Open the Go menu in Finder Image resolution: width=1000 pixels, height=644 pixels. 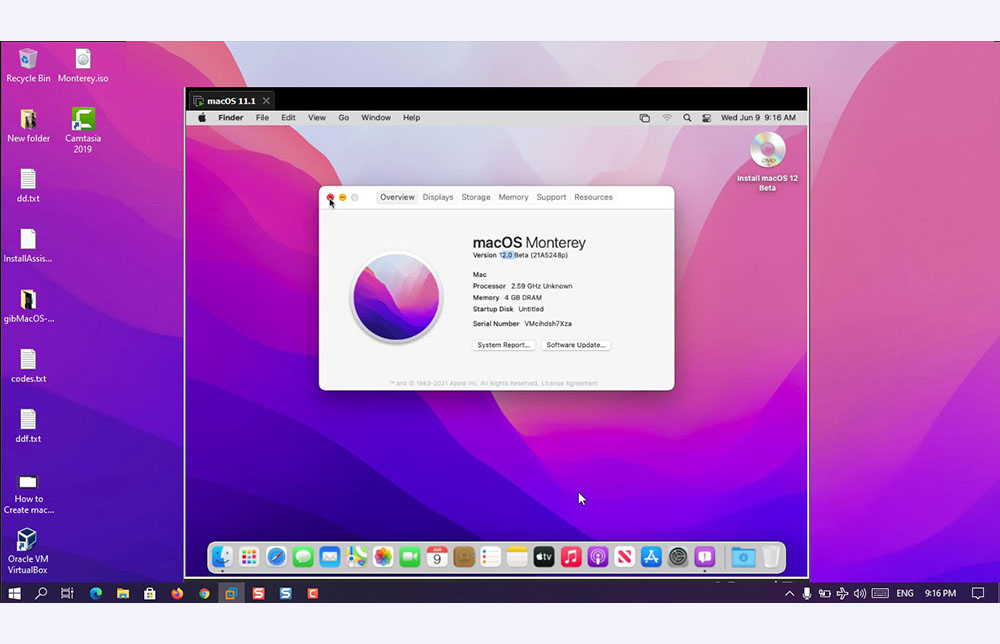344,117
